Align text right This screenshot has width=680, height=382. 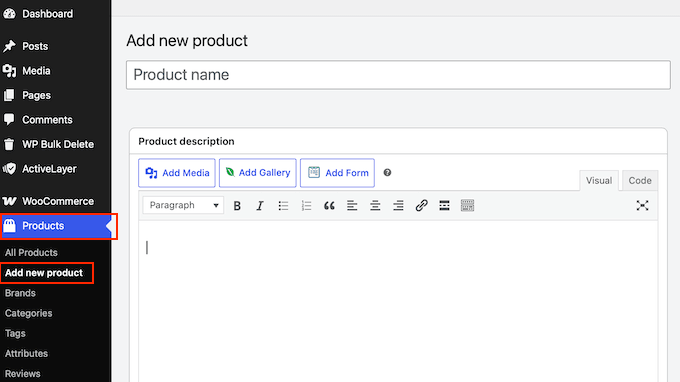[398, 206]
